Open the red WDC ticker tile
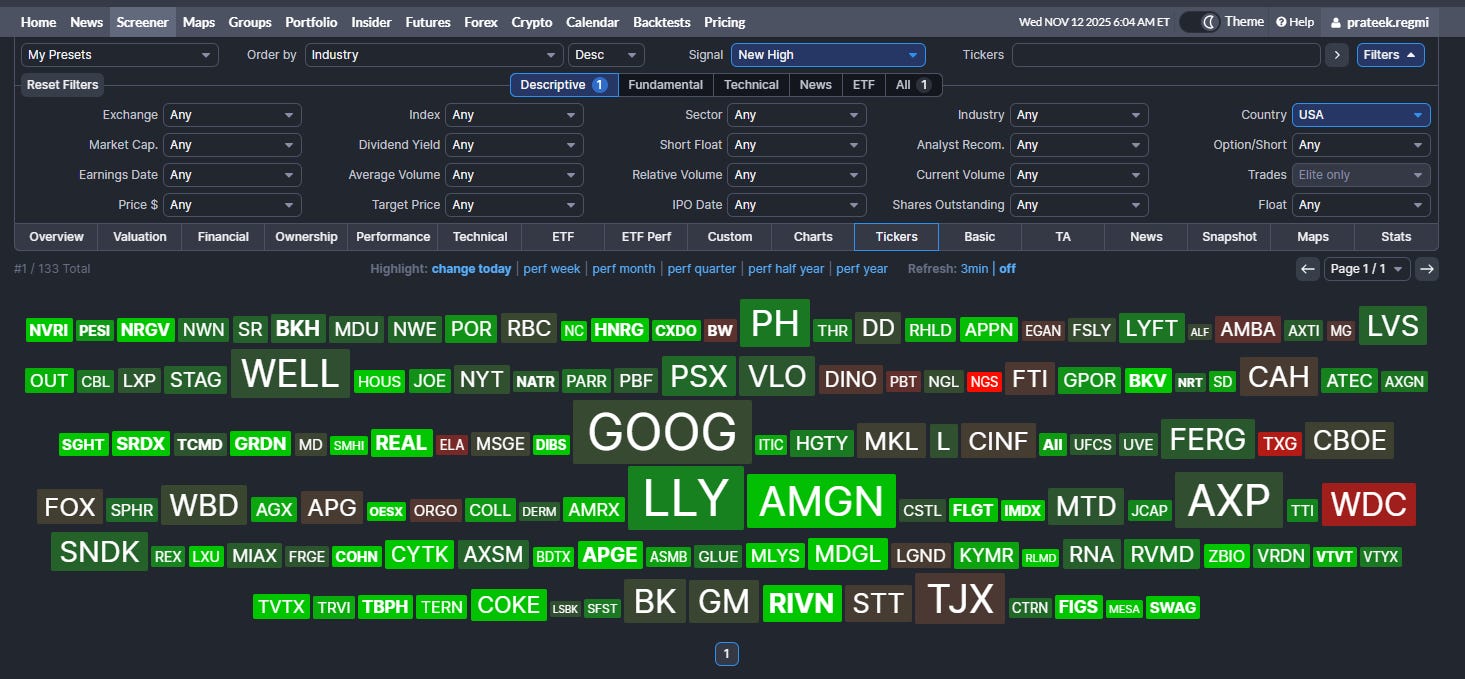This screenshot has width=1465, height=679. click(x=1369, y=505)
